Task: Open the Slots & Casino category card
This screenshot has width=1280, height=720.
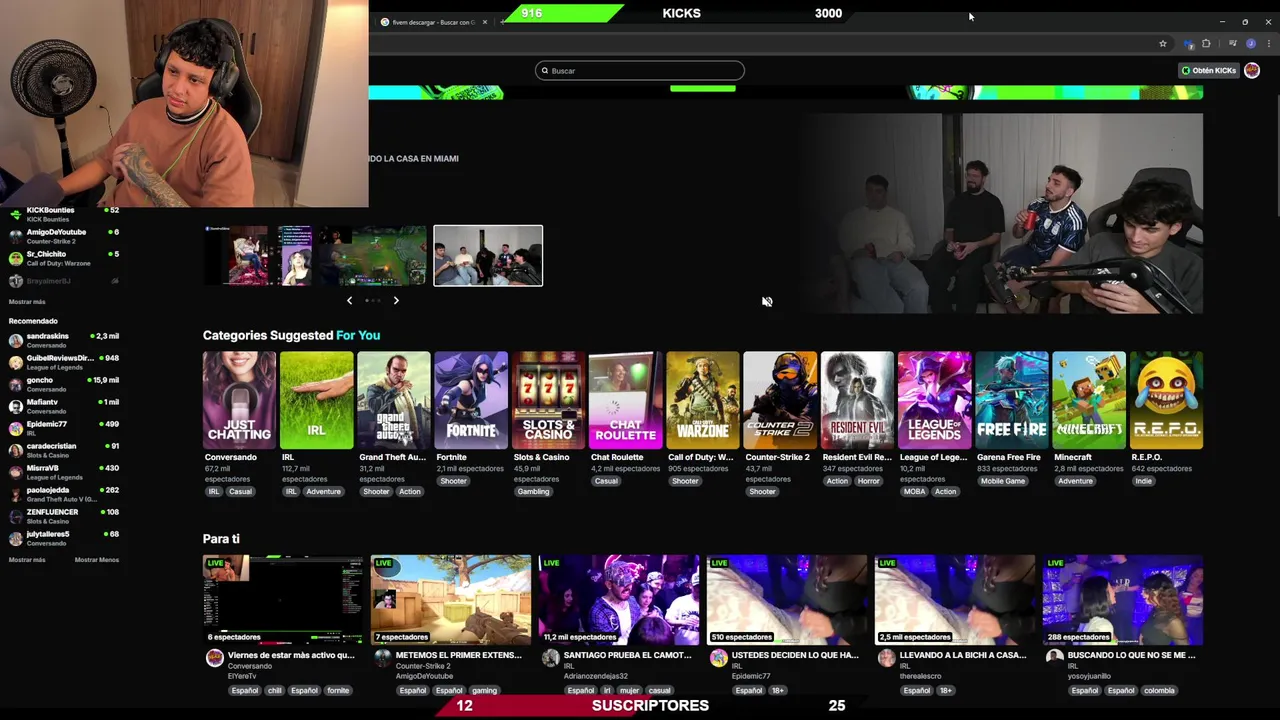Action: coord(548,400)
